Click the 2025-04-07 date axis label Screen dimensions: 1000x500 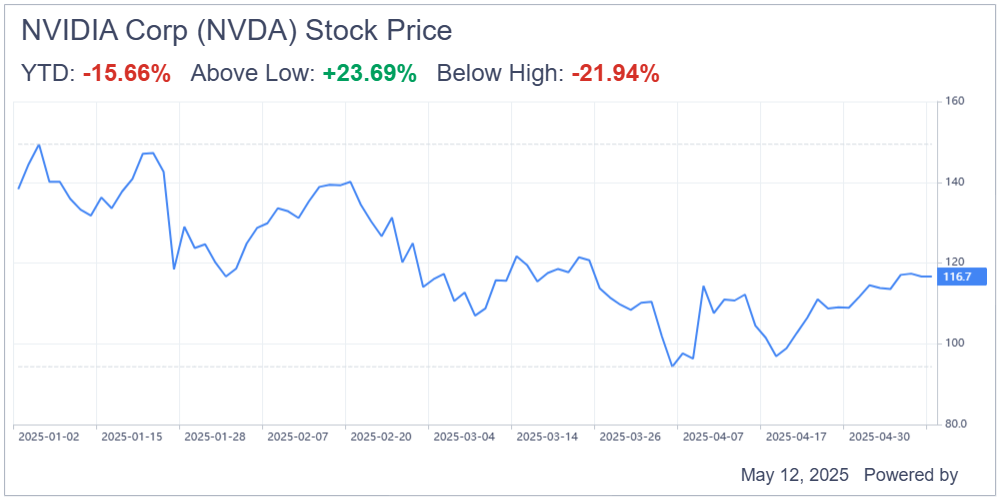click(x=712, y=437)
